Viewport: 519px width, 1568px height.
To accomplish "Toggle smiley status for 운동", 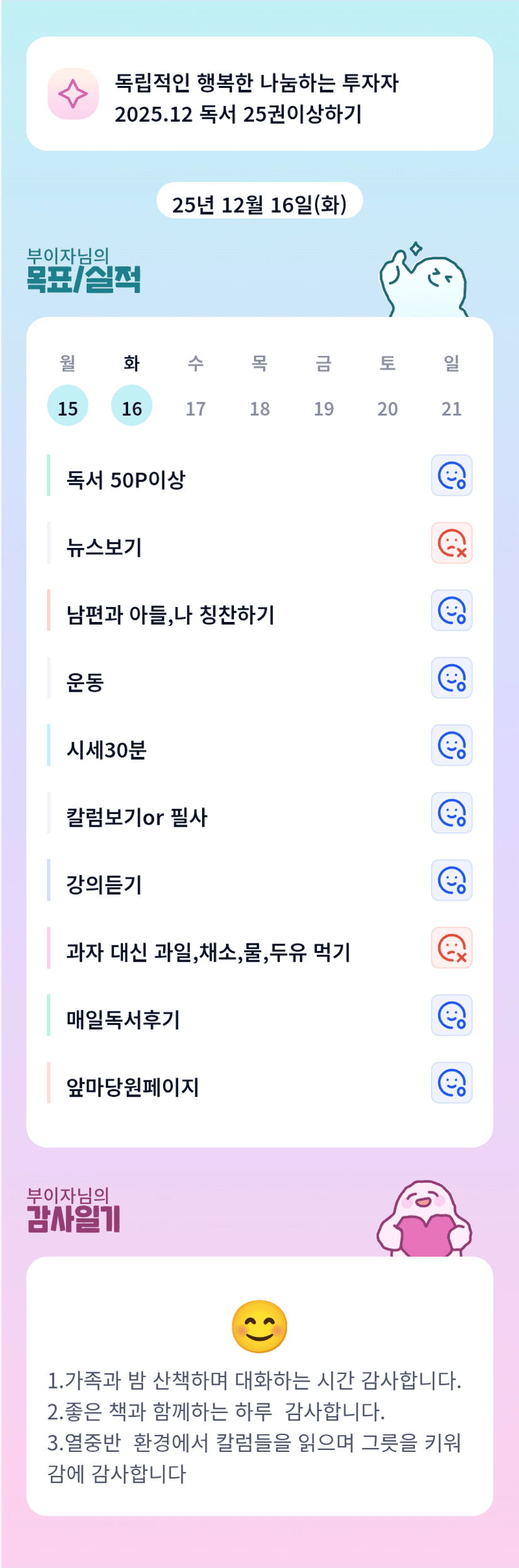I will [451, 678].
